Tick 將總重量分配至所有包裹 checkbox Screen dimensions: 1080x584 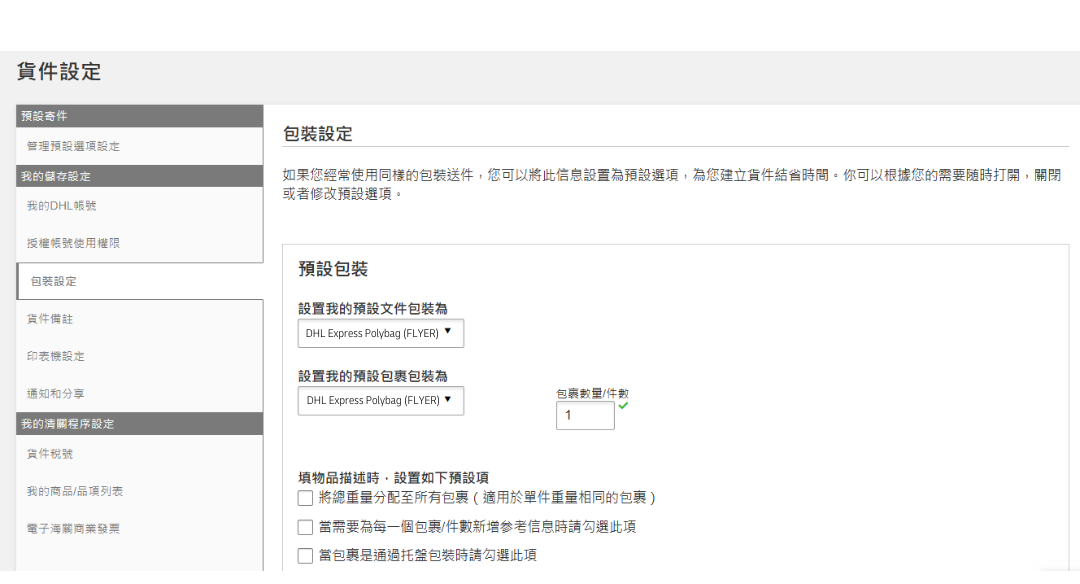(305, 498)
